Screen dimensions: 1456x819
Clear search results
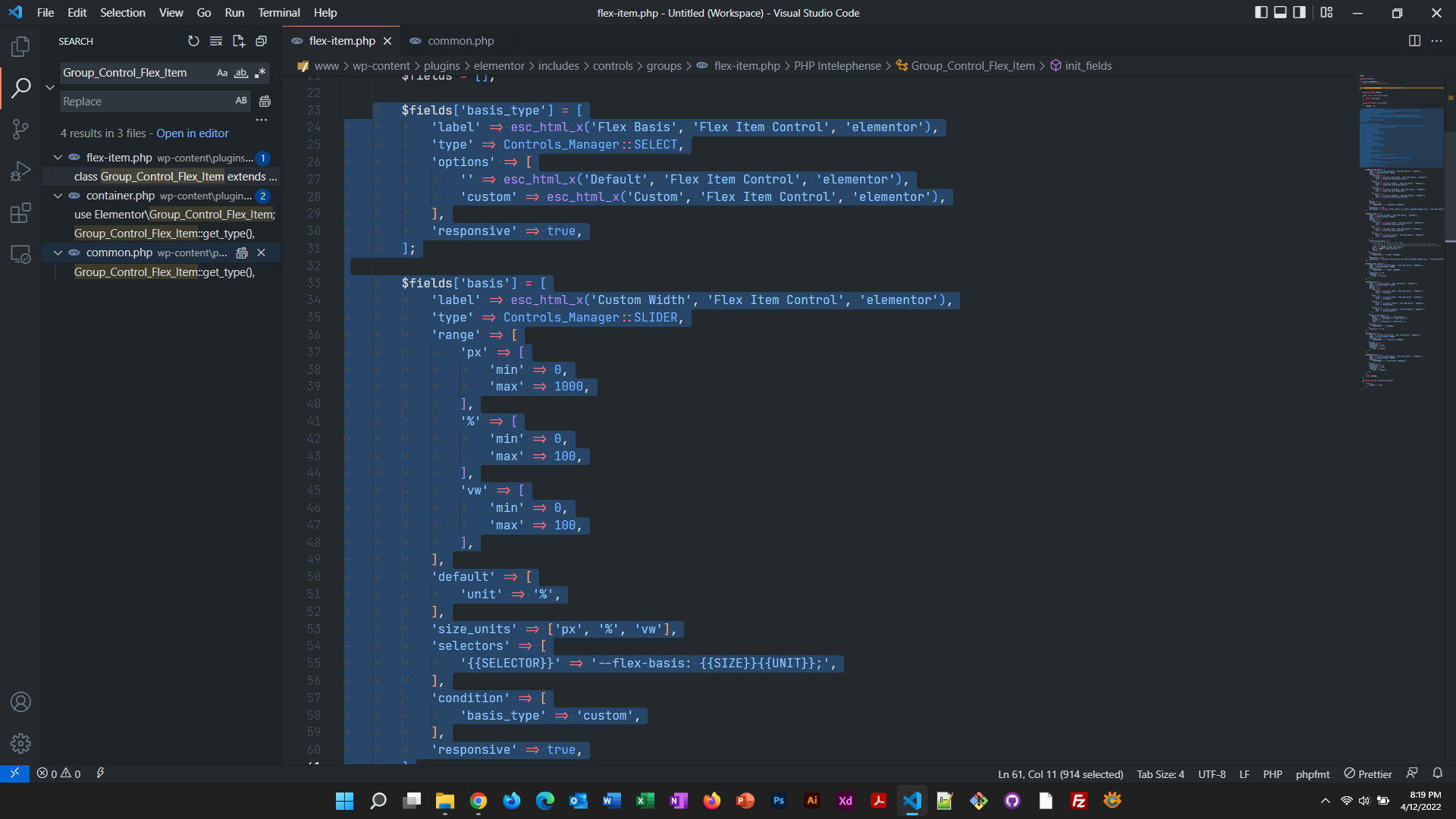pos(216,41)
